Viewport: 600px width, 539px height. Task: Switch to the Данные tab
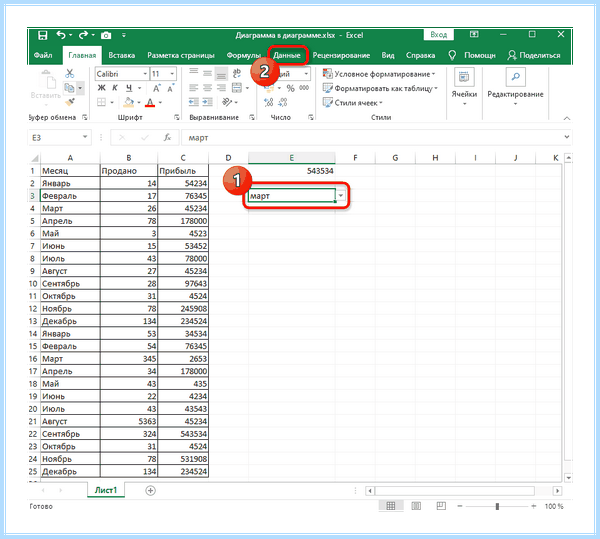287,55
